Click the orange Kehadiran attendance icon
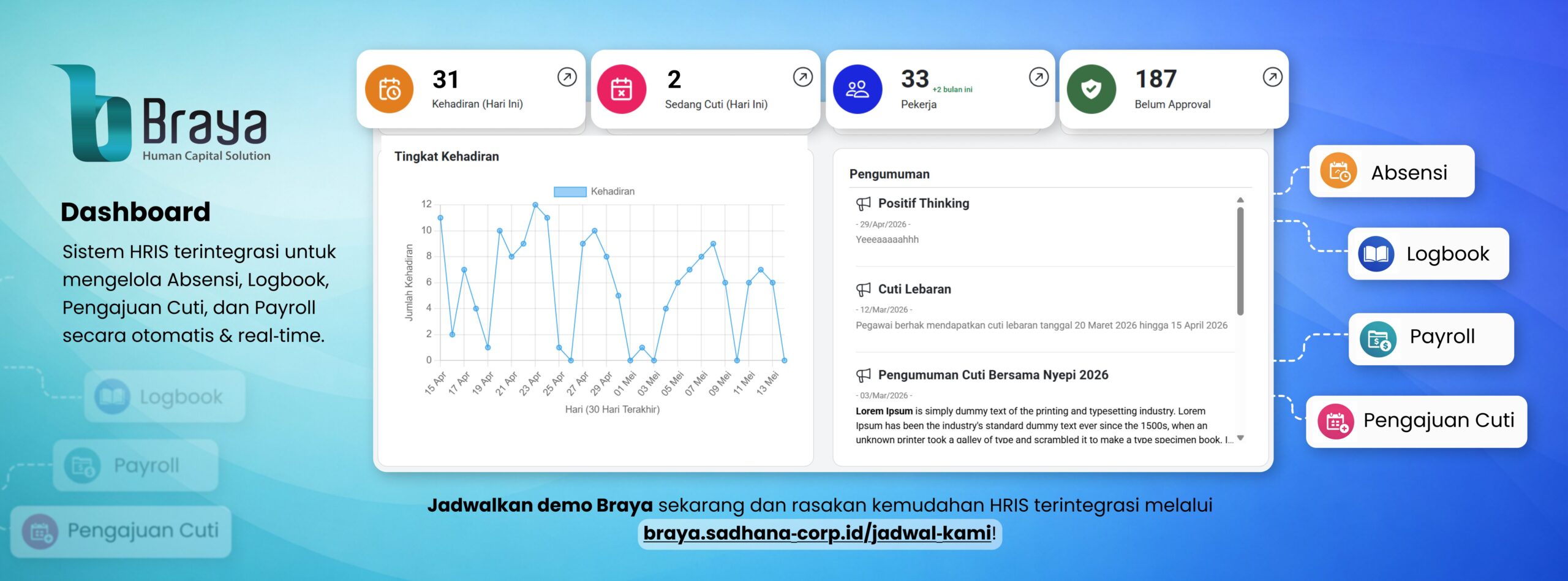The image size is (1568, 581). (x=389, y=89)
